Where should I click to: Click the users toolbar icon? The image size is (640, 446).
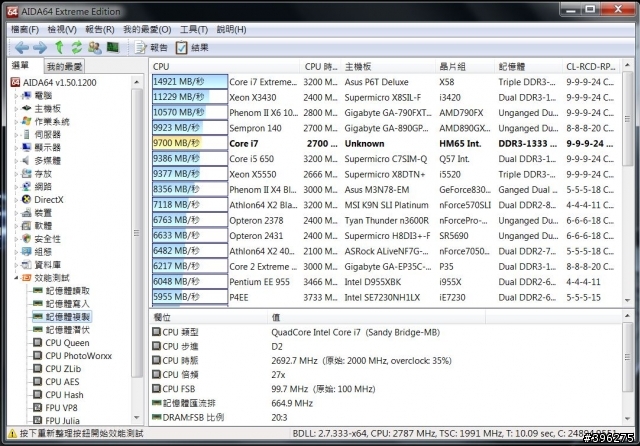click(x=95, y=48)
